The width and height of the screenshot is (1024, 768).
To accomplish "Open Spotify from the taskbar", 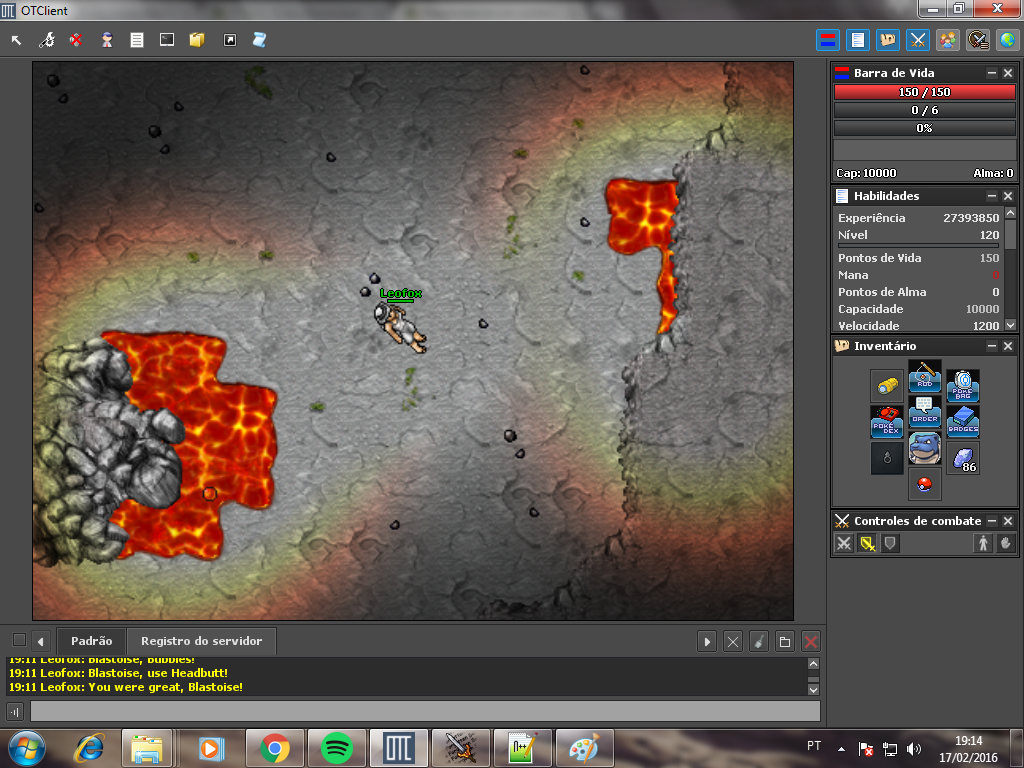I will 336,748.
